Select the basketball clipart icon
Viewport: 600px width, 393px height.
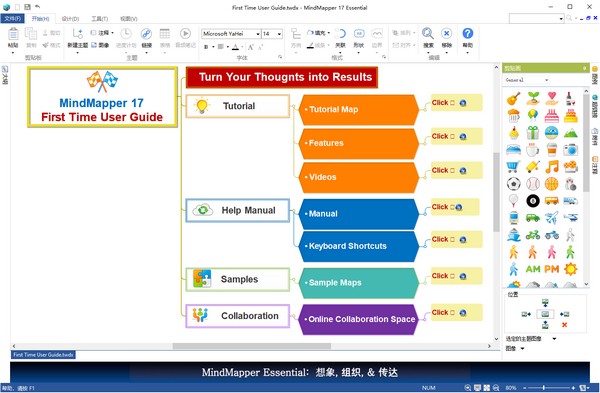tap(551, 184)
